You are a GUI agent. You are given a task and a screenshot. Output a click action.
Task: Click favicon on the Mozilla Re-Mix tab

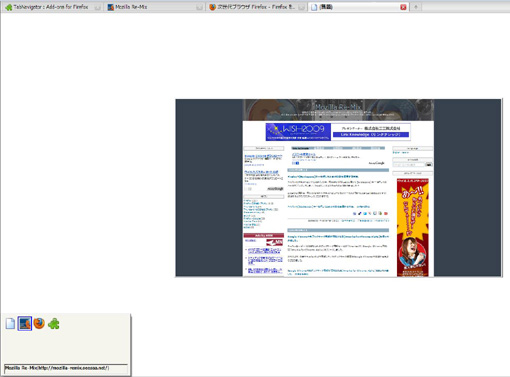tap(111, 7)
